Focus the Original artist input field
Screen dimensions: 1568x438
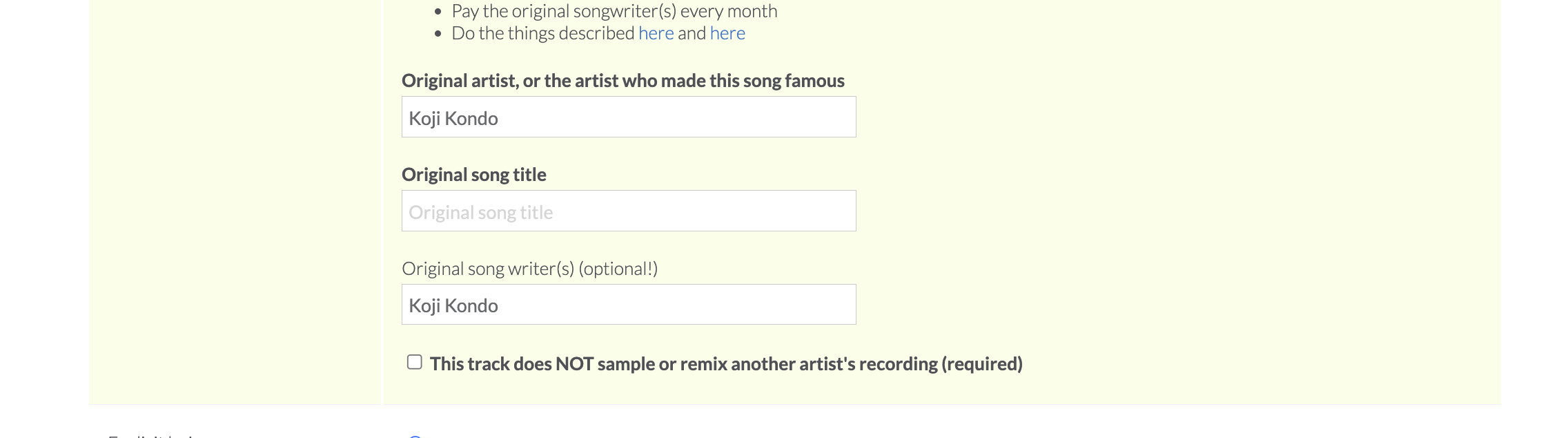[628, 117]
